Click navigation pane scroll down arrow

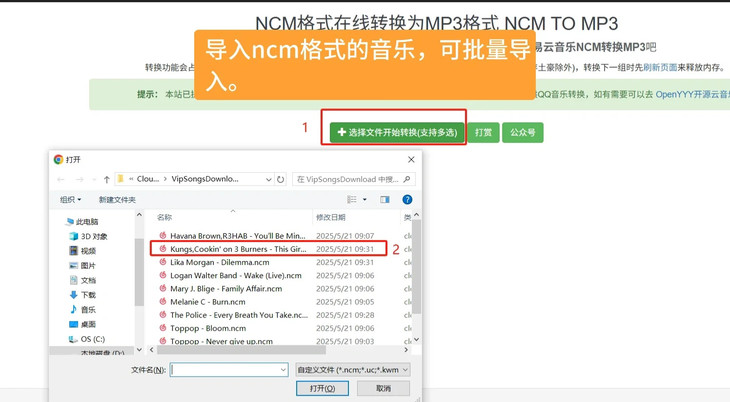pos(139,349)
